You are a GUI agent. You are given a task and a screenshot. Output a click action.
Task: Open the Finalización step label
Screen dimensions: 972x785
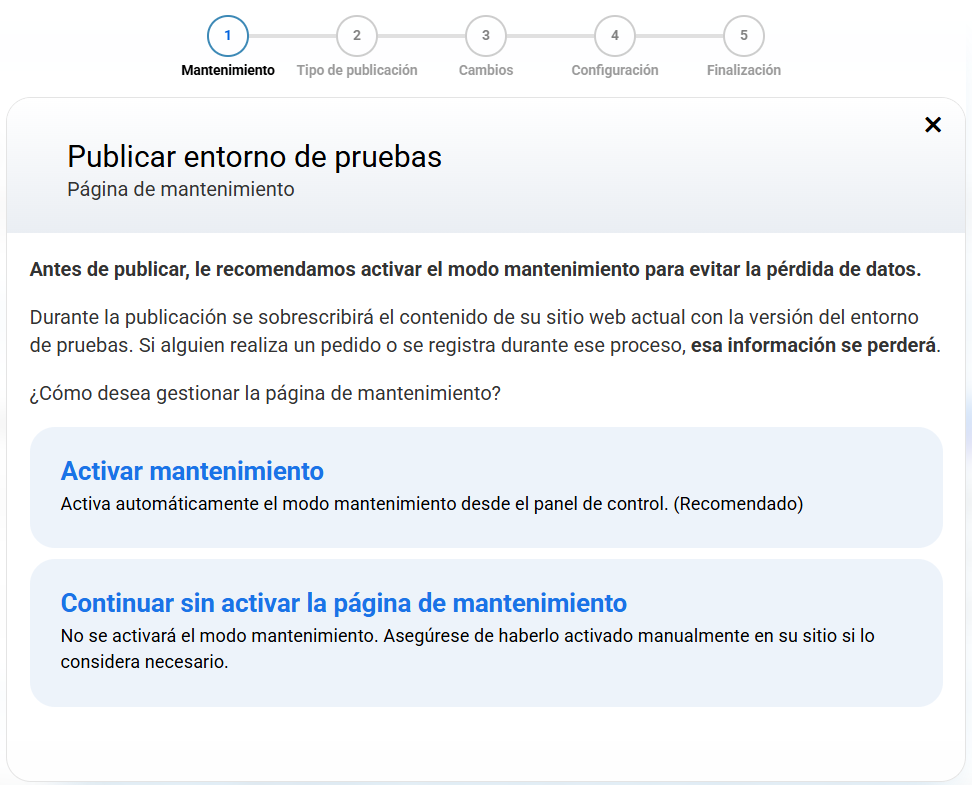click(x=743, y=70)
